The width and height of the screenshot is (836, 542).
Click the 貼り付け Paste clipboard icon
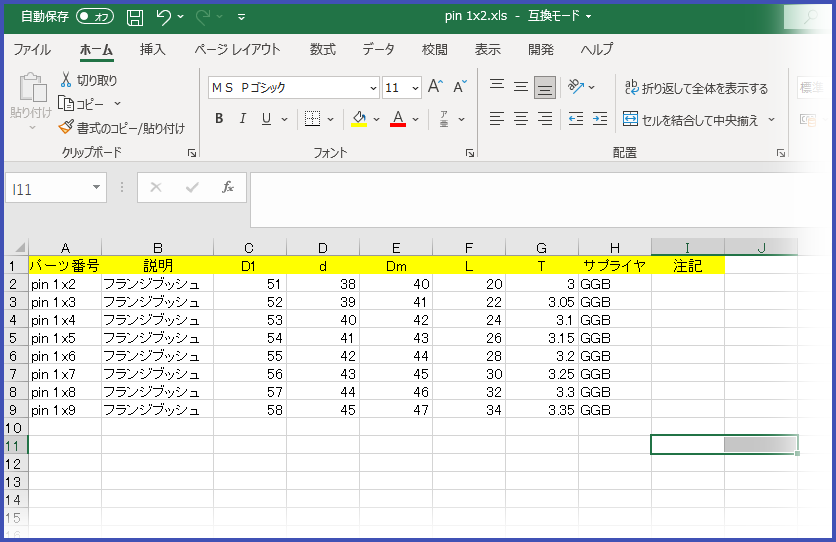pos(33,87)
